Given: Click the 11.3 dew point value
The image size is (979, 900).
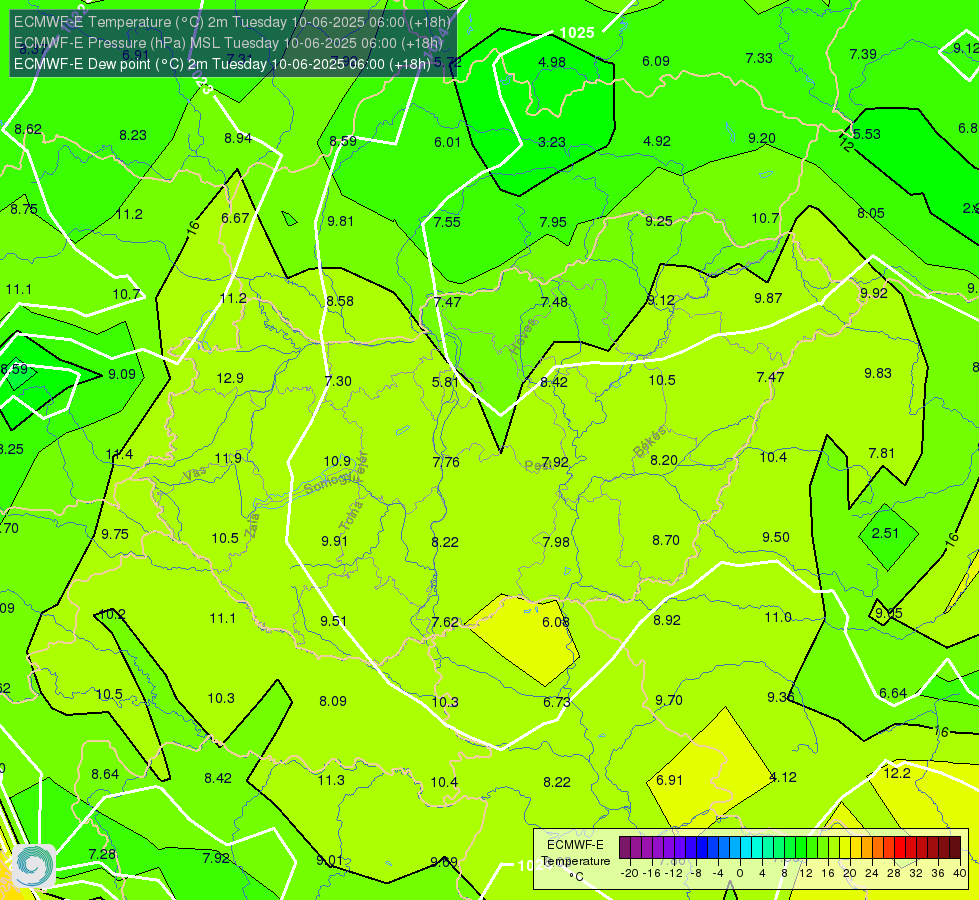Looking at the screenshot, I should pos(331,780).
